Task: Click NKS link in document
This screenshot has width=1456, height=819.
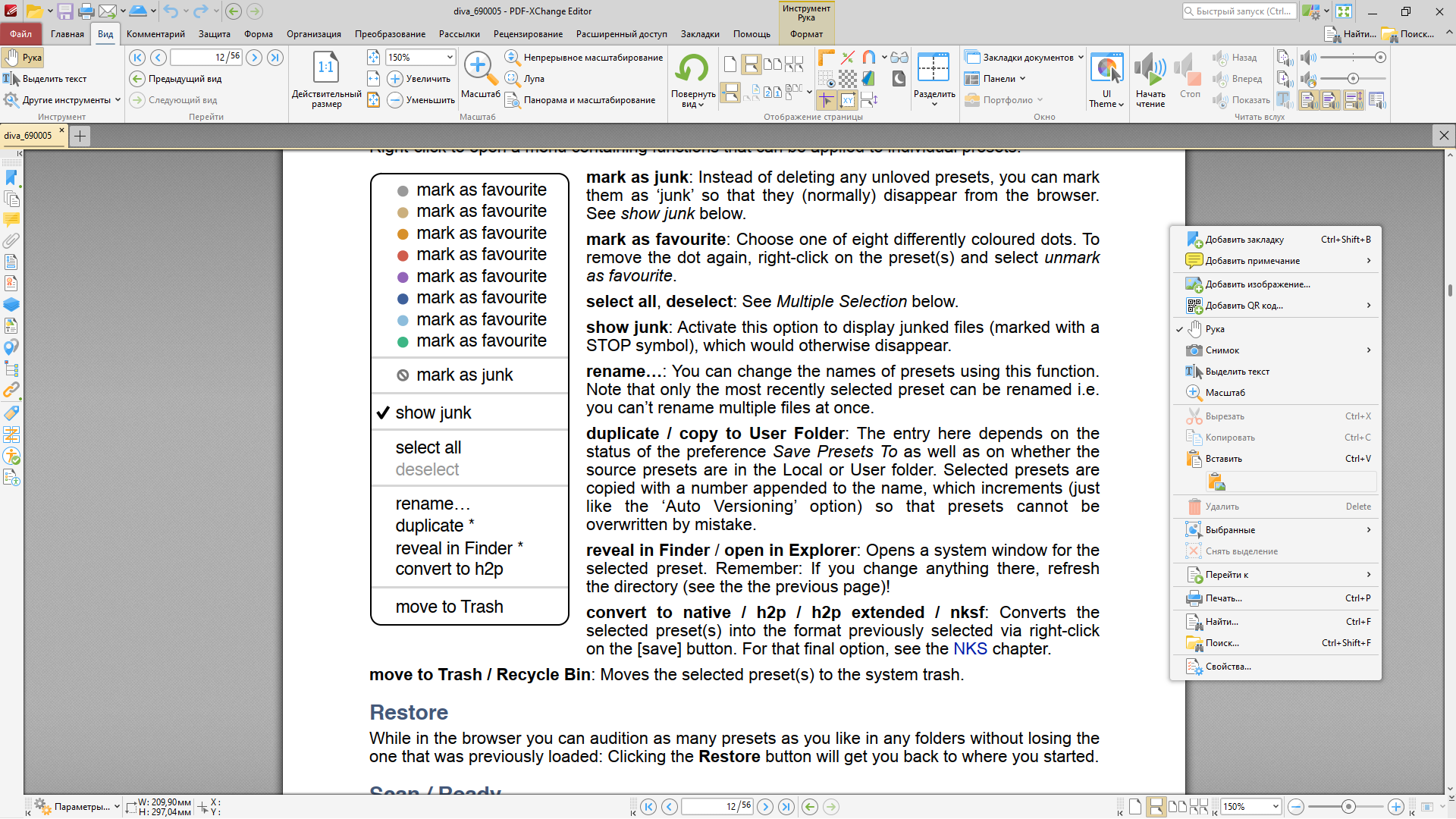Action: 970,649
